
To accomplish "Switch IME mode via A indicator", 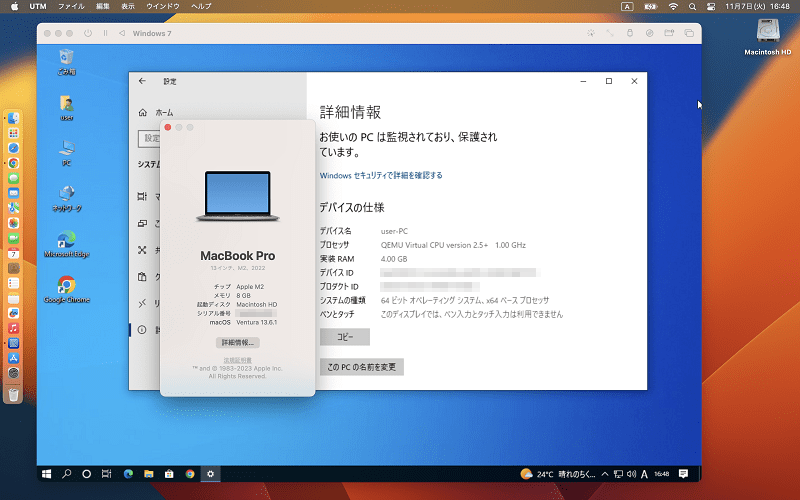I will pos(644,474).
